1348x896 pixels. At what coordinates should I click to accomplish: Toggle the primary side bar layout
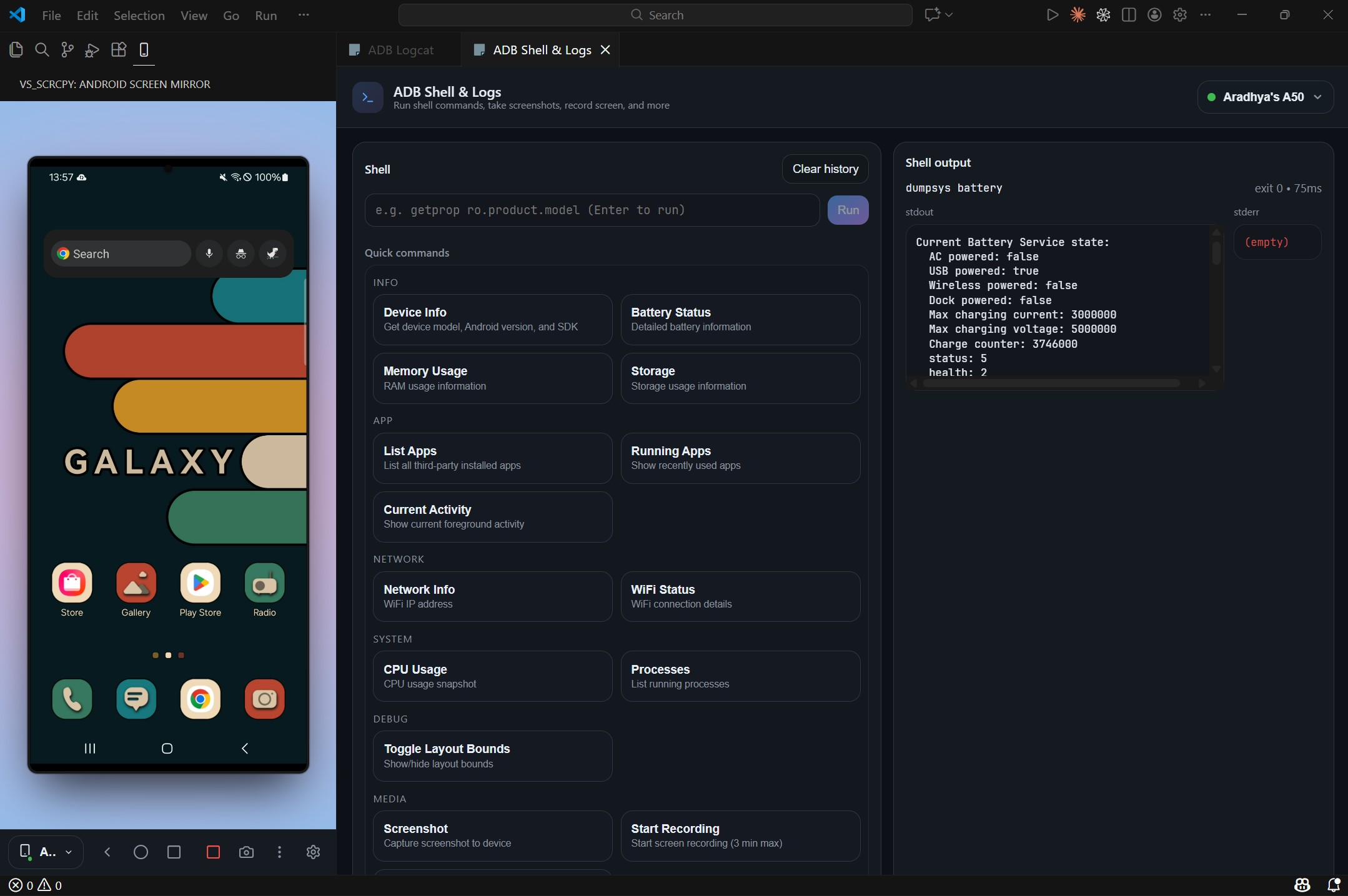(x=1129, y=15)
